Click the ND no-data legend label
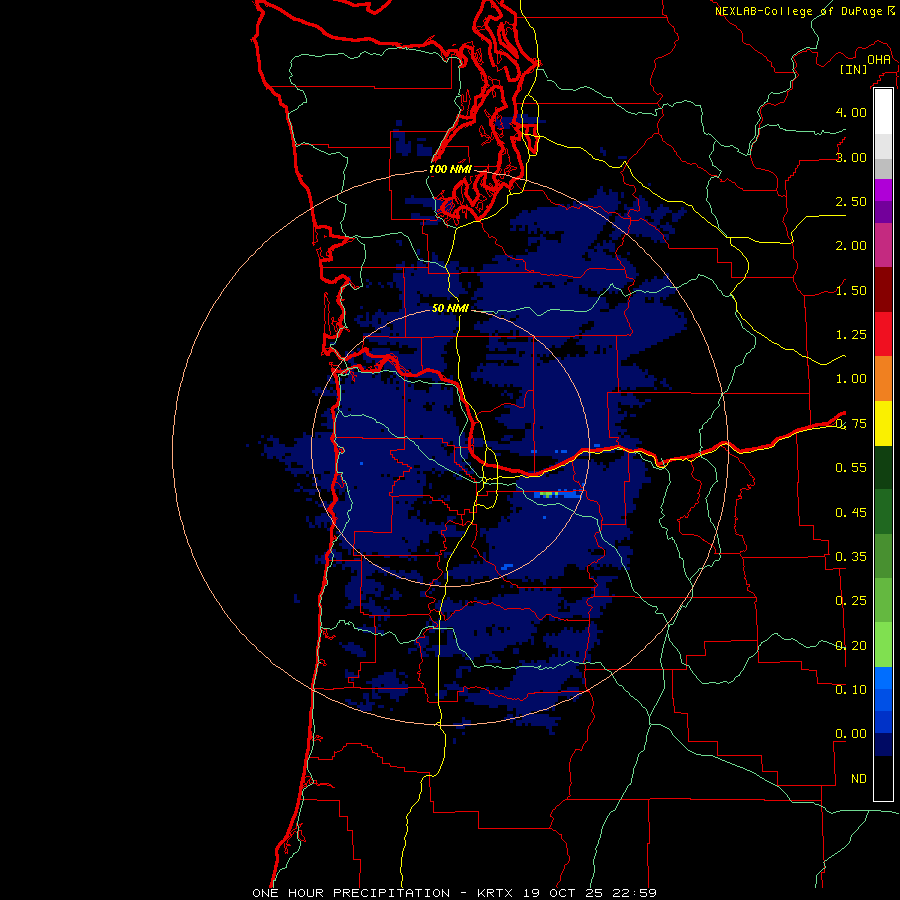This screenshot has width=900, height=900. [859, 778]
